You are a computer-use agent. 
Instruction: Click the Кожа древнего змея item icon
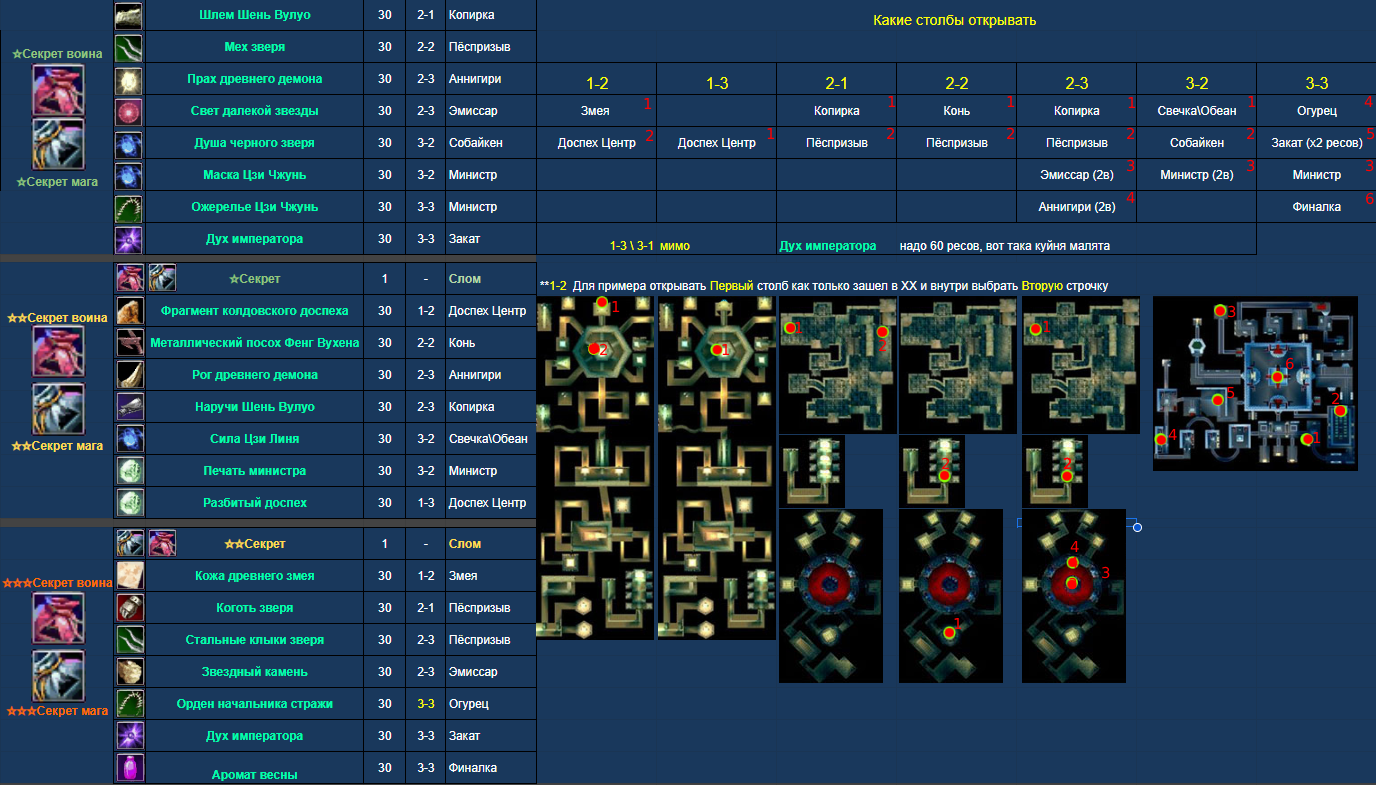click(x=129, y=576)
